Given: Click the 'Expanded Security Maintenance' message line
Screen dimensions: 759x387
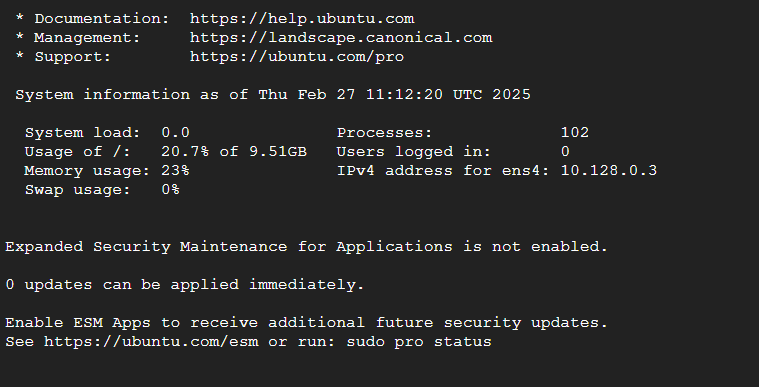Looking at the screenshot, I should click(306, 247).
